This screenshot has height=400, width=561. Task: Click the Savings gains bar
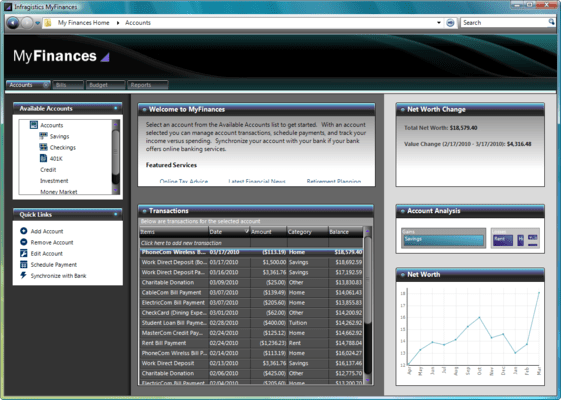(x=444, y=240)
